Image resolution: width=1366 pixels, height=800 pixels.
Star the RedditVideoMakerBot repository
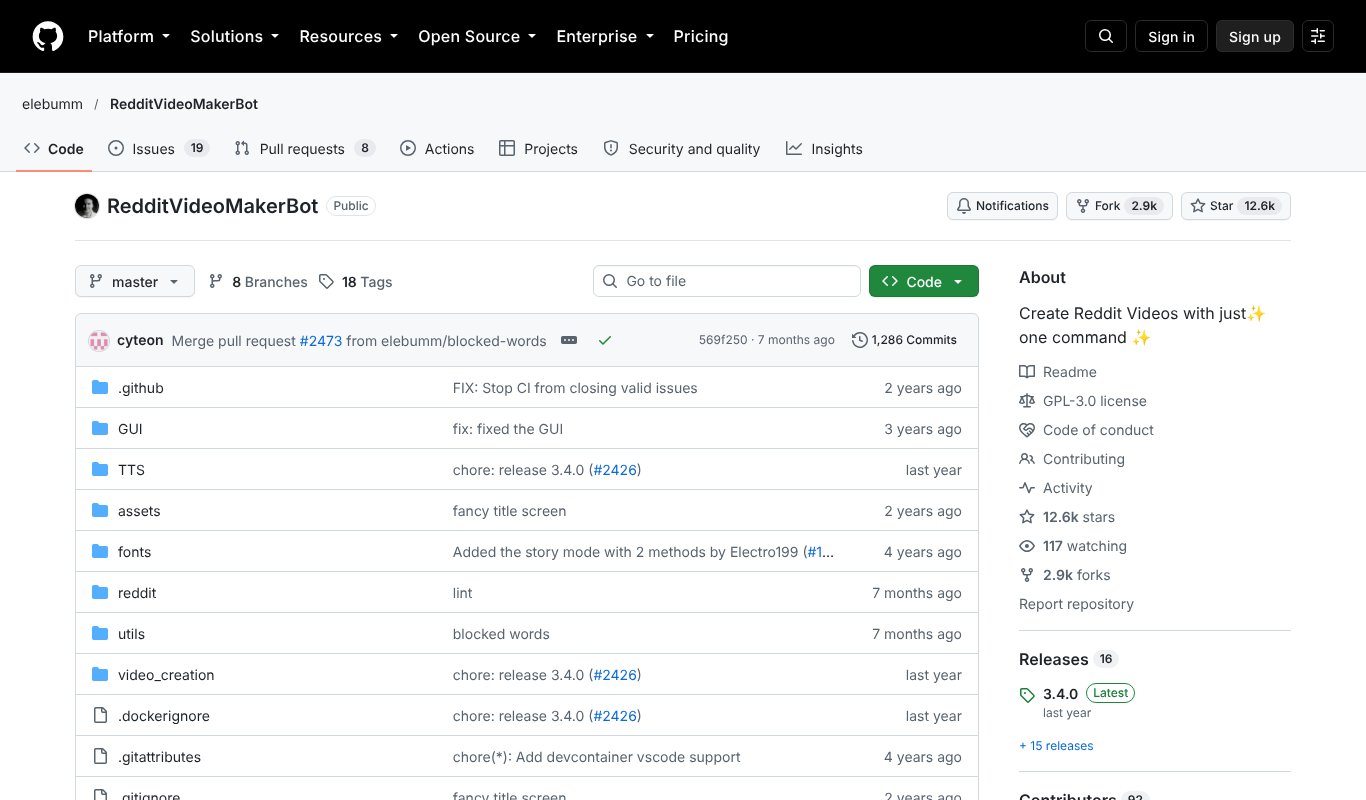point(1236,206)
